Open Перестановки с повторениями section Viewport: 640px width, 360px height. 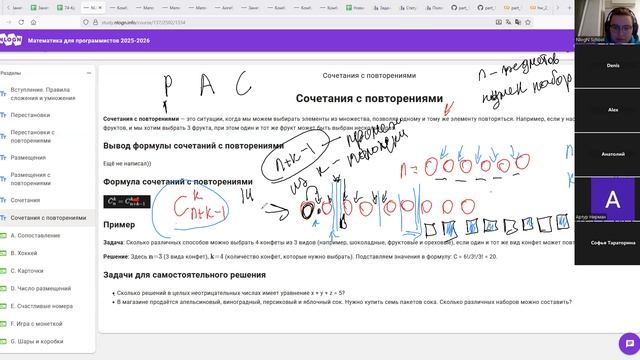[33, 136]
